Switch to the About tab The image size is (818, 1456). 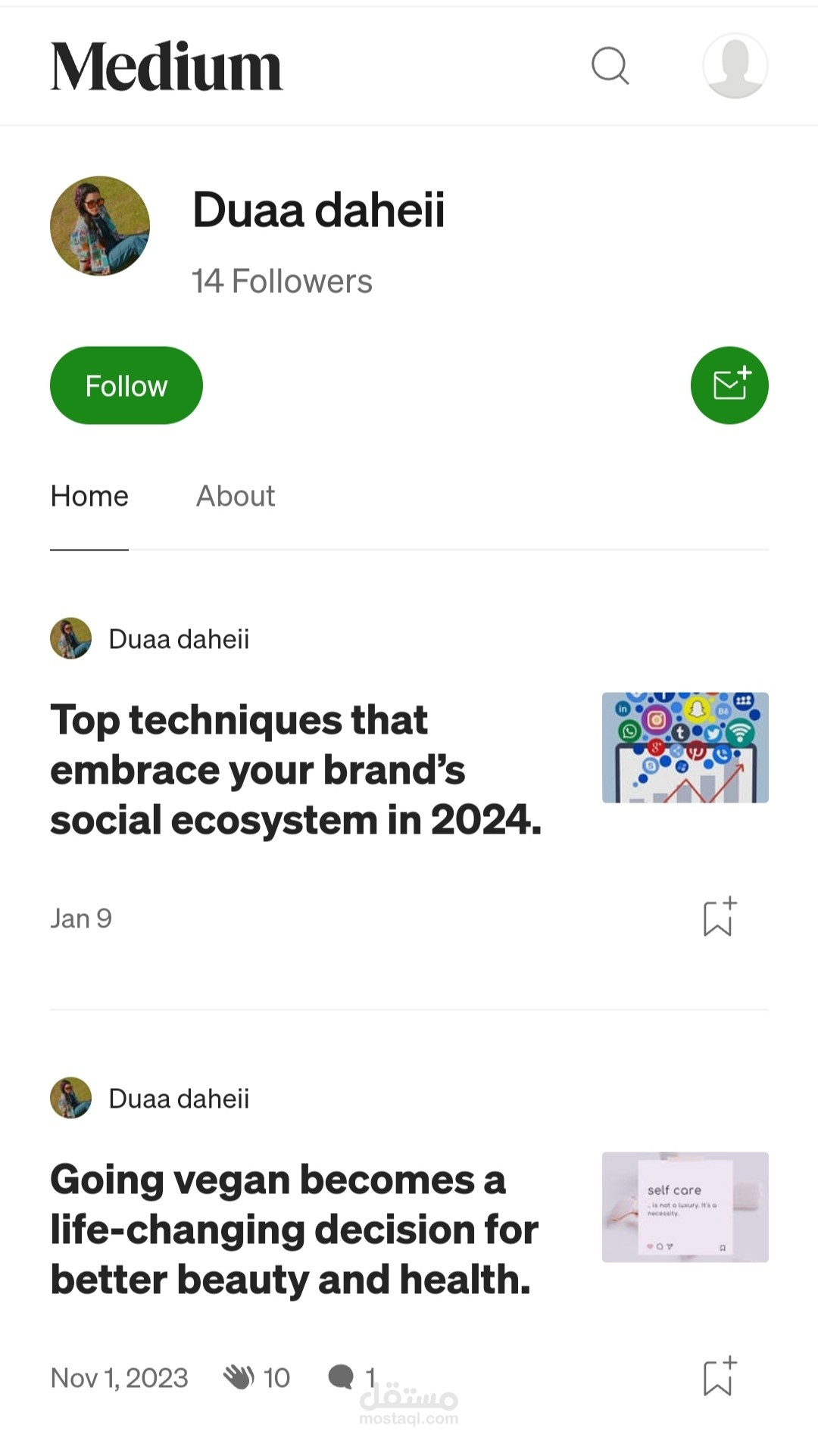[236, 497]
